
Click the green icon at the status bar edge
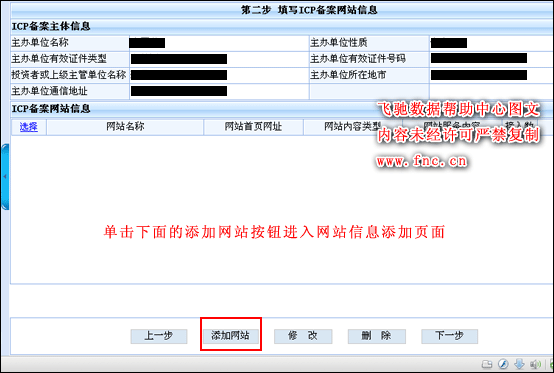coord(551,364)
